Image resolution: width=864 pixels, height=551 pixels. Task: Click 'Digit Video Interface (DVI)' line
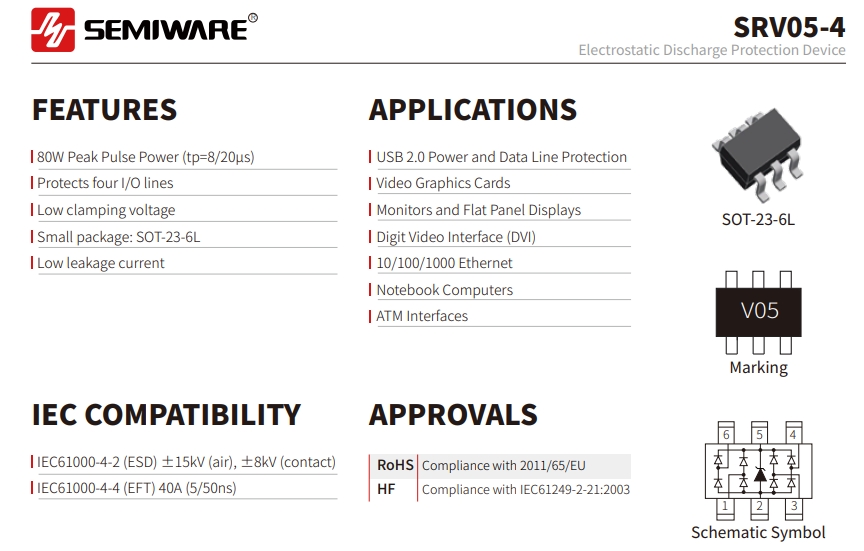point(456,237)
